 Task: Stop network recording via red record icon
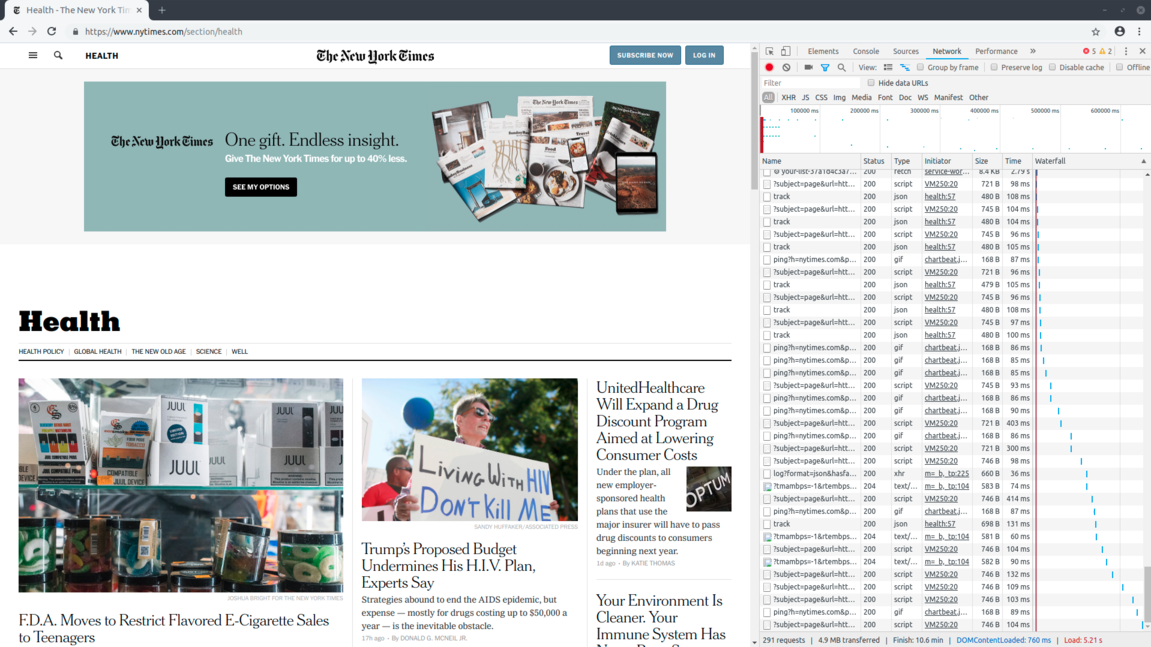coord(769,66)
